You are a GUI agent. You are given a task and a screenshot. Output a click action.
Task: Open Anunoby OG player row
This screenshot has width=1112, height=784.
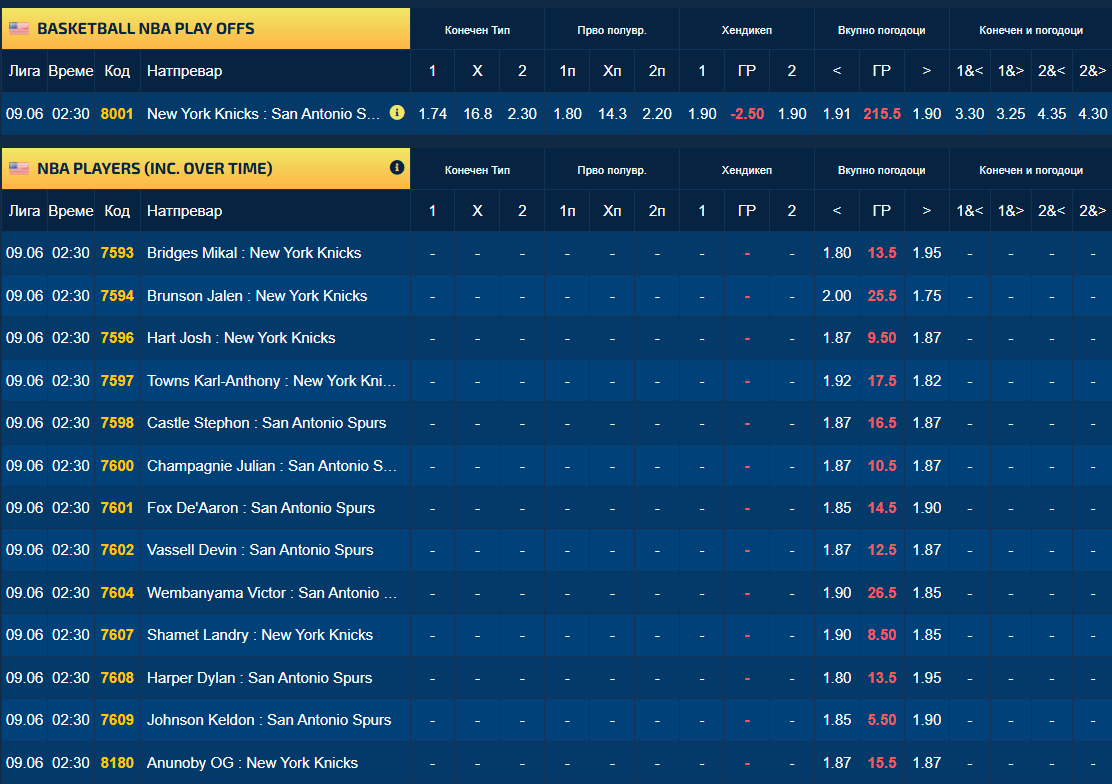point(252,763)
